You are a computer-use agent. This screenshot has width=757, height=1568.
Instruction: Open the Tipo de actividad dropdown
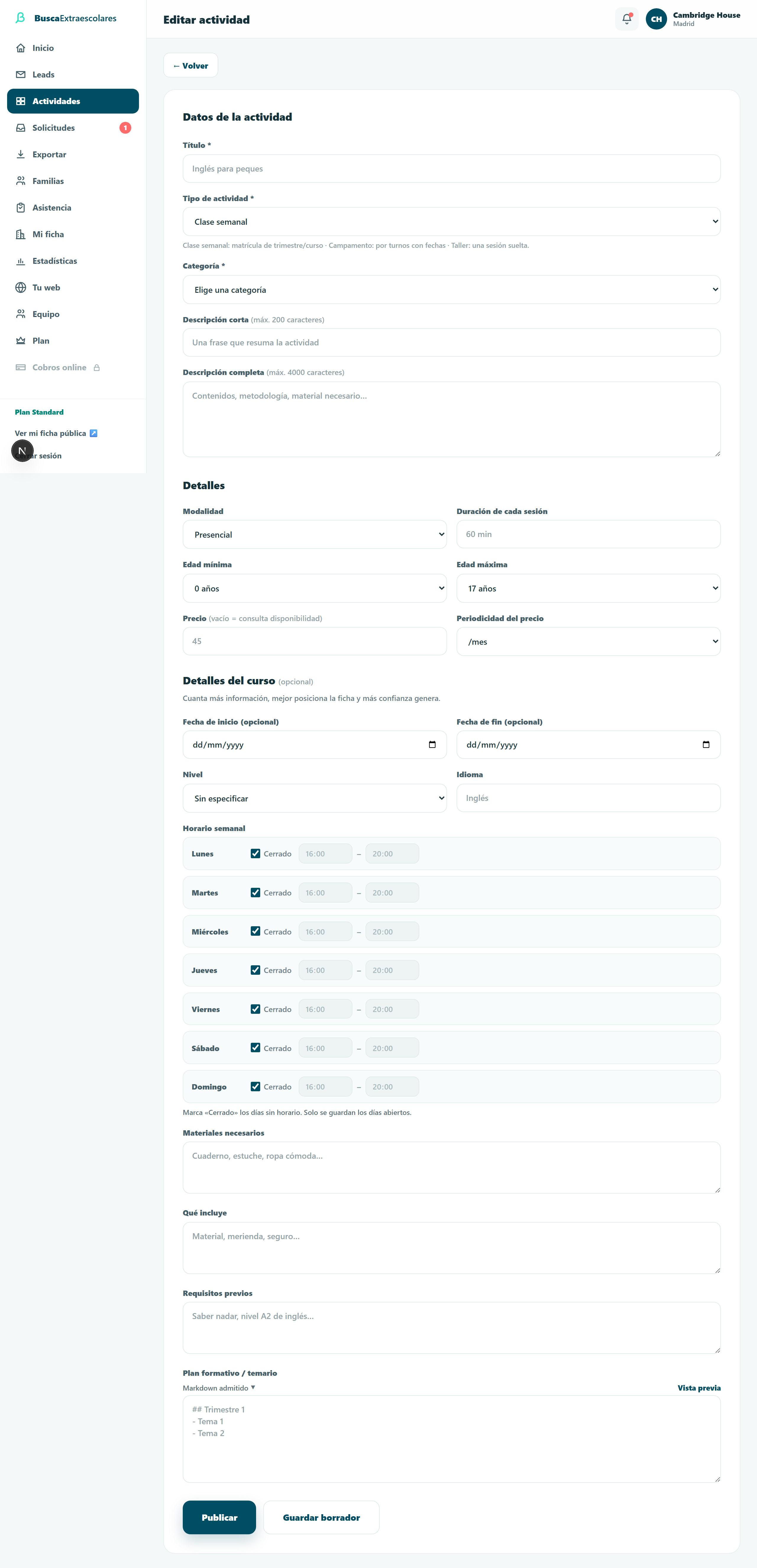452,222
